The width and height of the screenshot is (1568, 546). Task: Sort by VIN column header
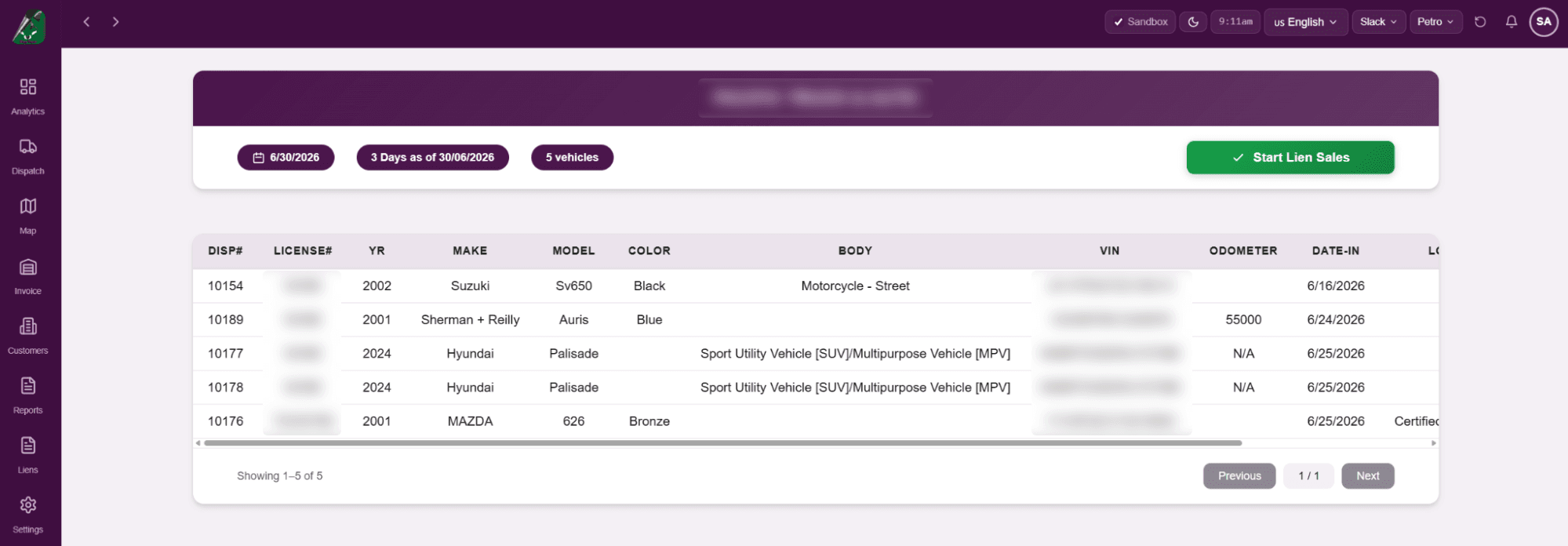(x=1109, y=251)
